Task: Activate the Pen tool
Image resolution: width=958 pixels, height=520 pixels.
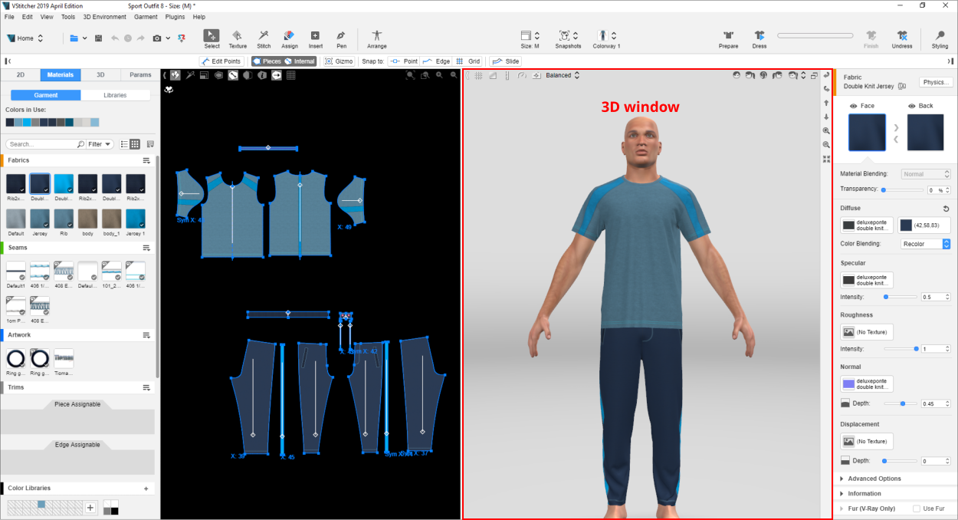Action: (341, 38)
